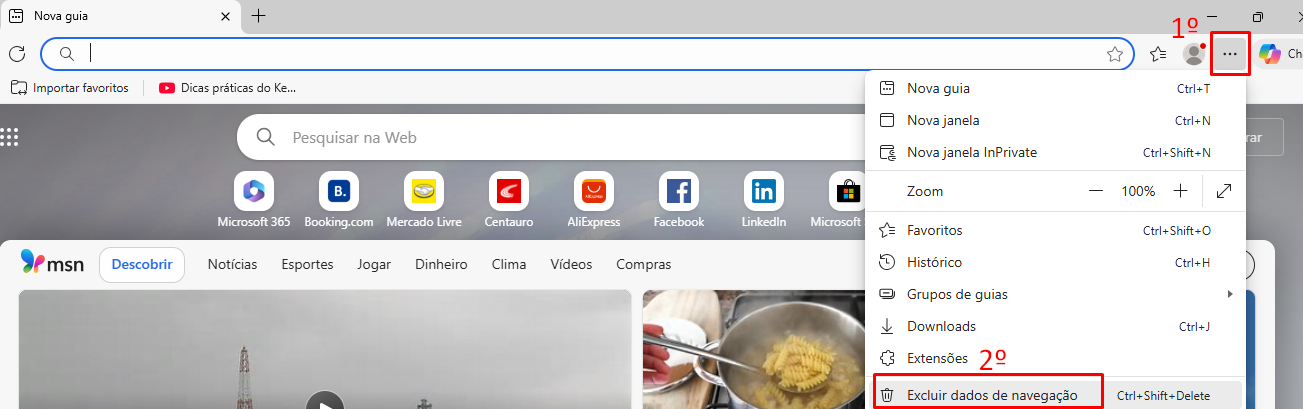Play the video in the left news card

(x=325, y=402)
